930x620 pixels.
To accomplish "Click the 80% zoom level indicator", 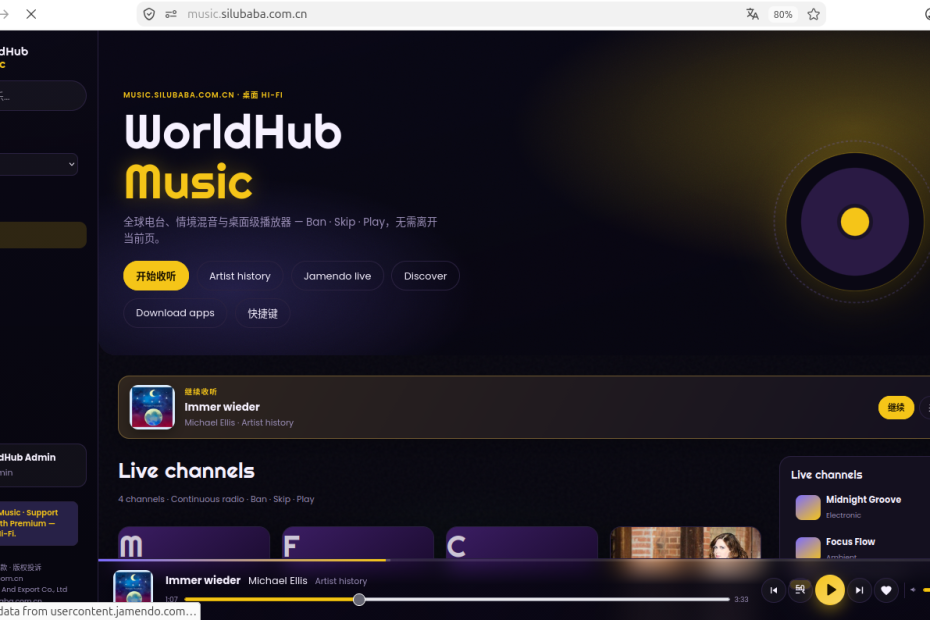I will pos(782,14).
